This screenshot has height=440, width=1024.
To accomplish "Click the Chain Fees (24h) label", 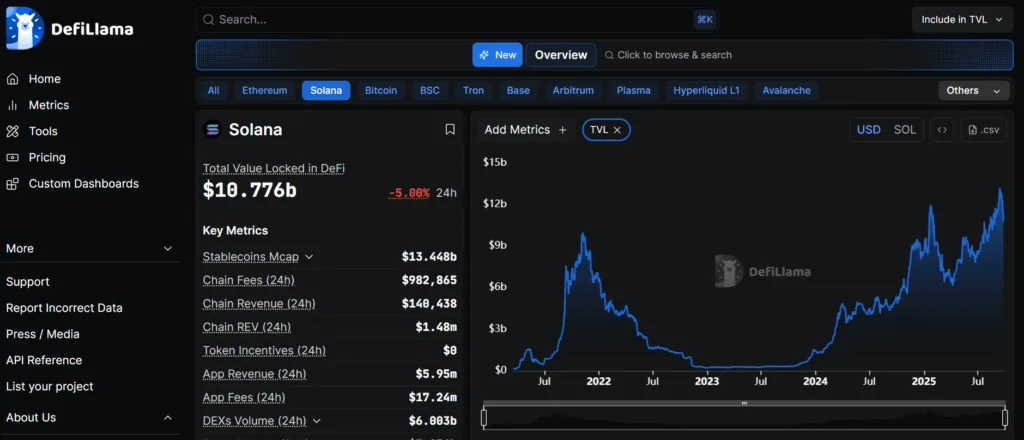I will click(x=249, y=280).
